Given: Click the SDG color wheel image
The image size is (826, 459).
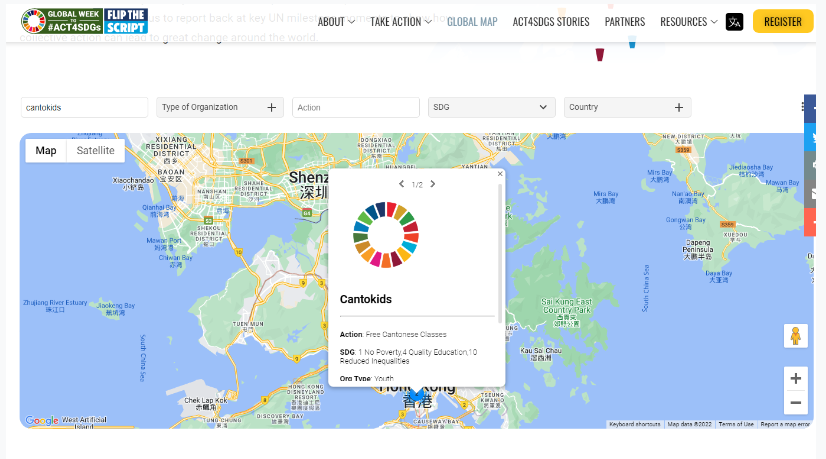Looking at the screenshot, I should click(x=386, y=235).
